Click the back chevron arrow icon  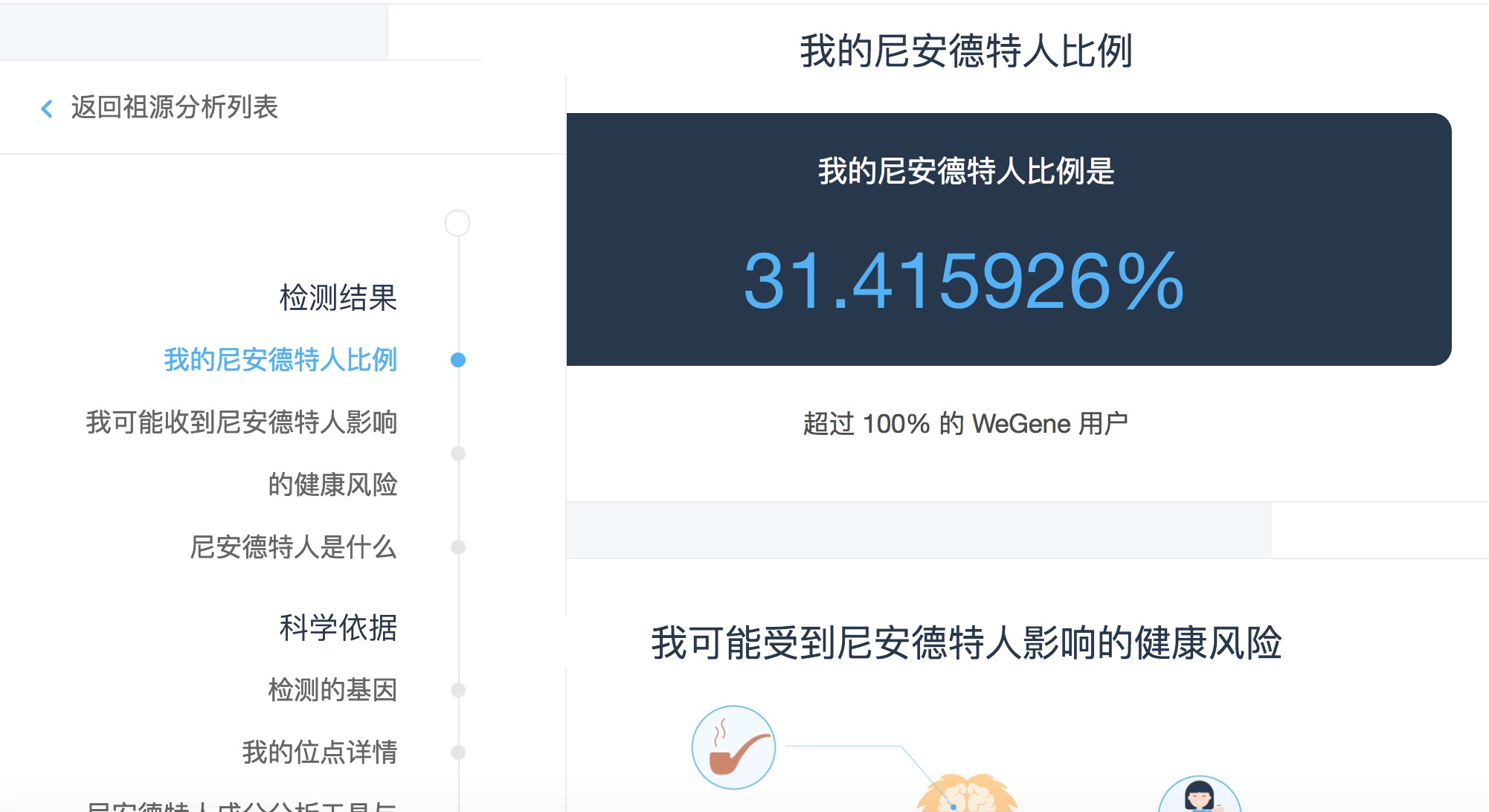[47, 109]
